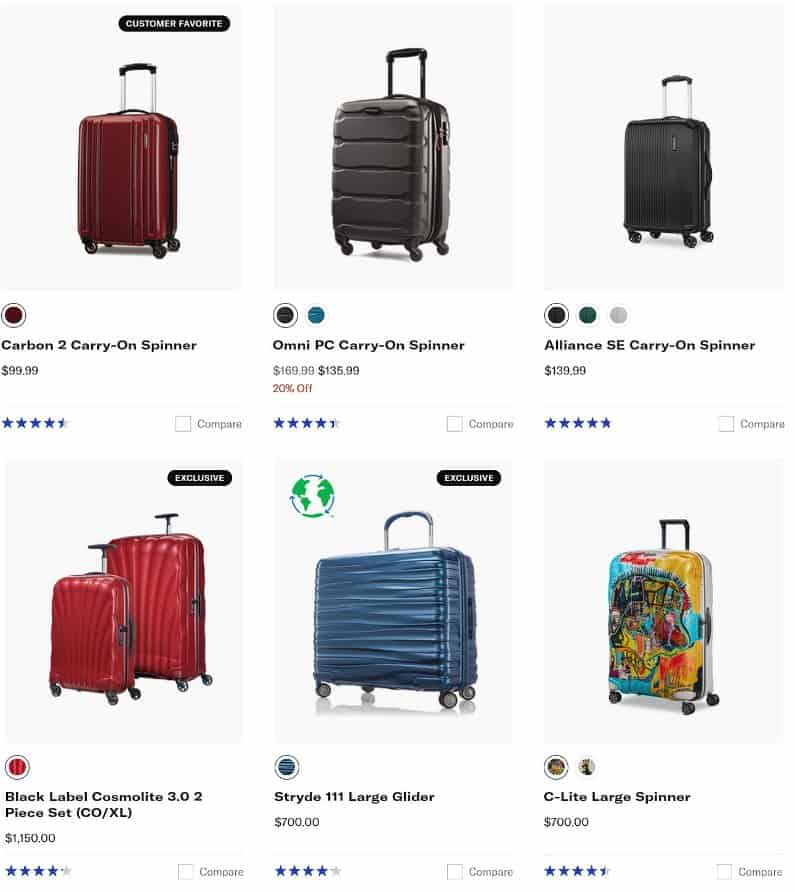This screenshot has height=892, width=795.
Task: Select the teal color option for Omni PC Carry-On
Action: coord(314,314)
